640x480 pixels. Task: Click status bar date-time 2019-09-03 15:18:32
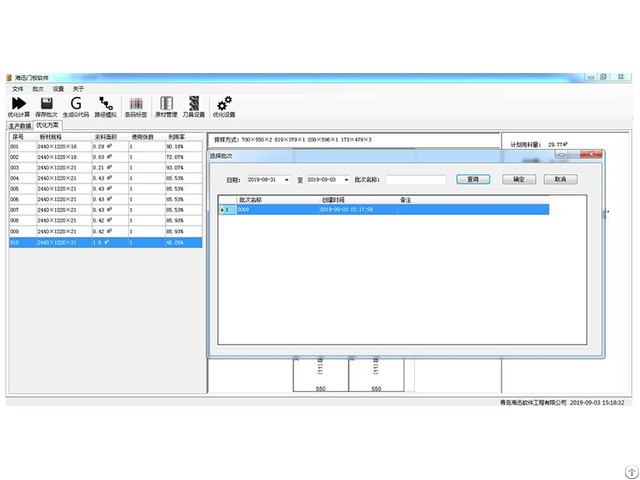[597, 402]
